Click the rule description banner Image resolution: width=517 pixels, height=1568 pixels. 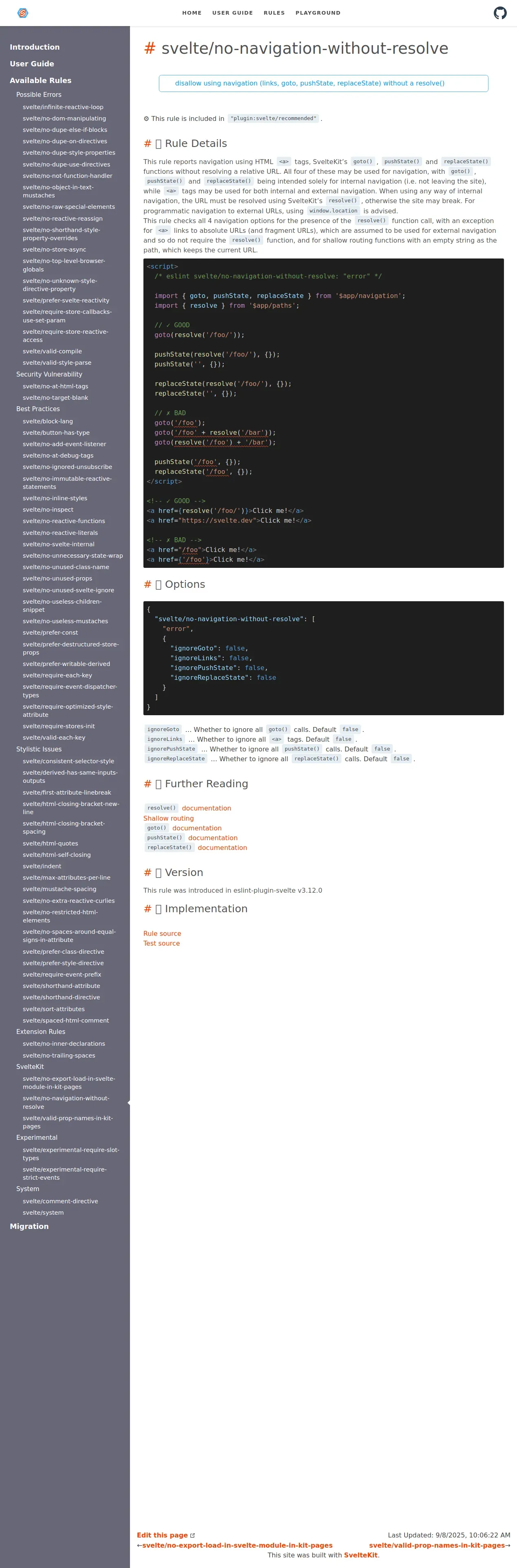[x=323, y=83]
